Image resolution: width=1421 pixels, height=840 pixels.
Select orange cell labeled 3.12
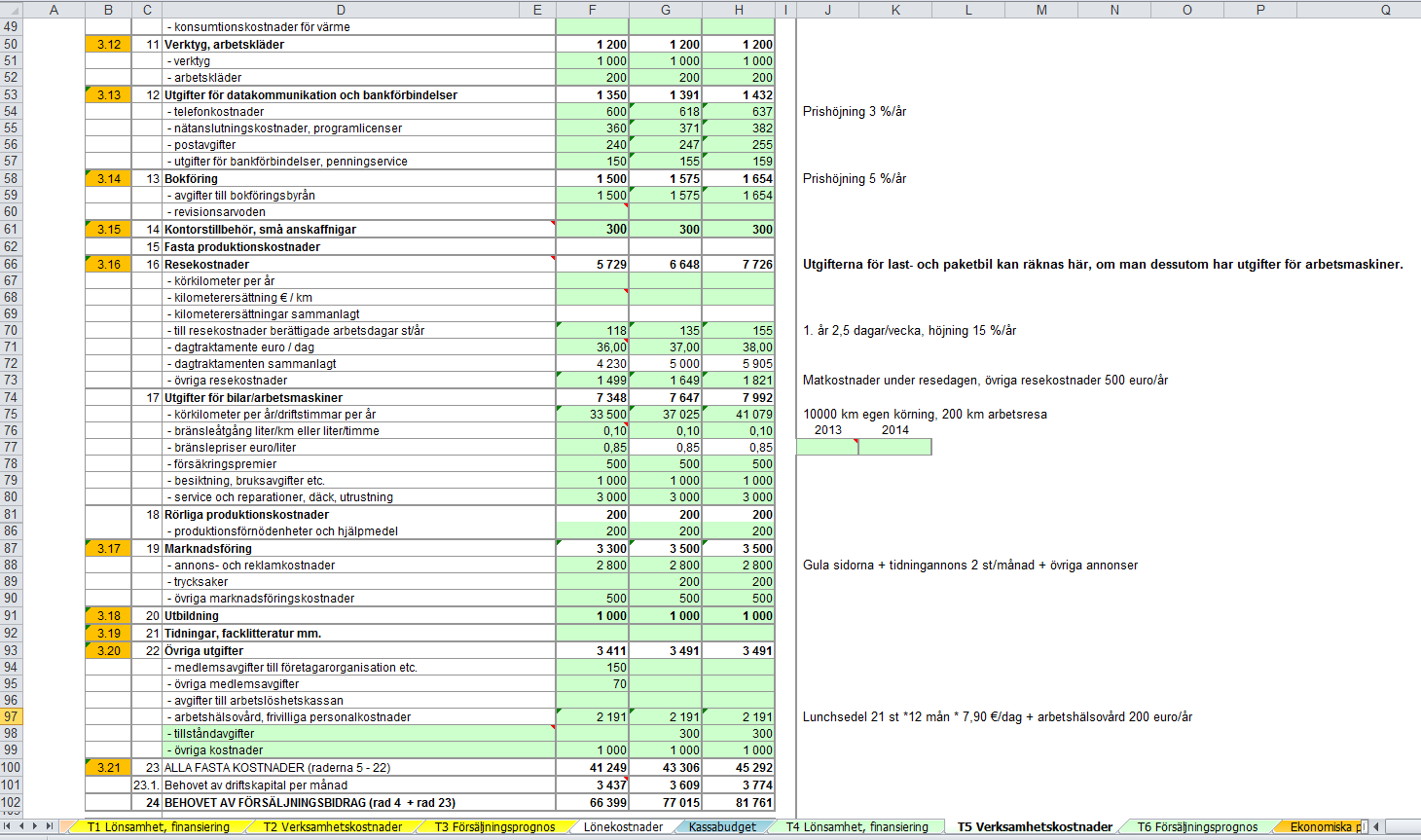108,44
